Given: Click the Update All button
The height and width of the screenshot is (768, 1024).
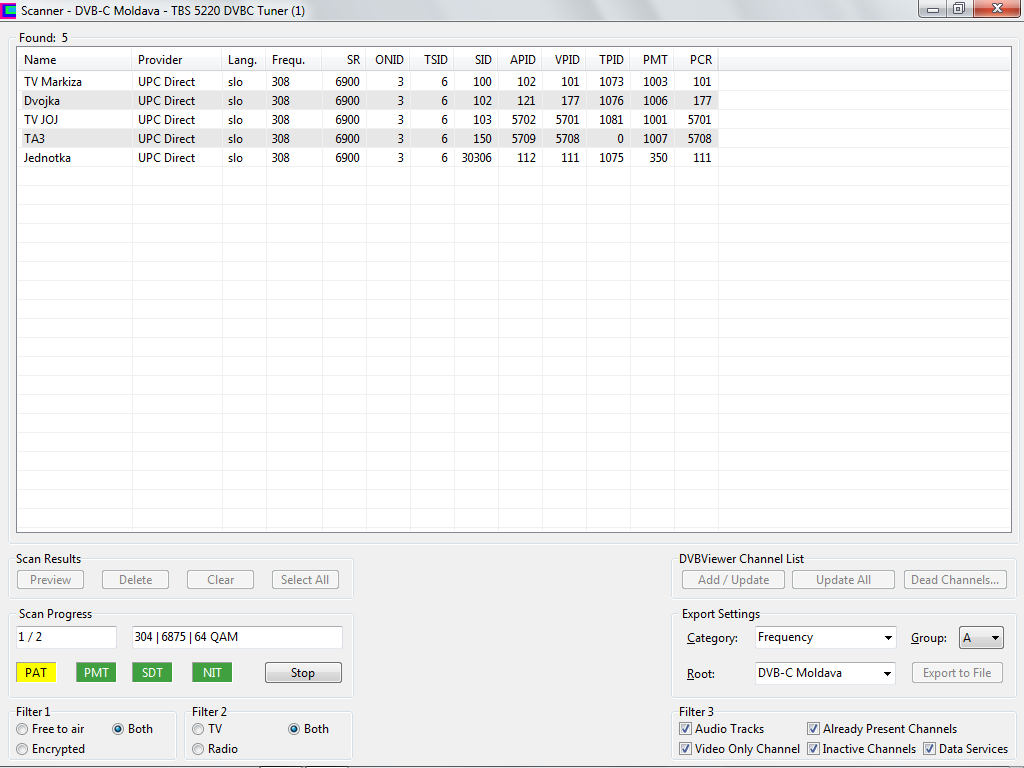Looking at the screenshot, I should (843, 580).
